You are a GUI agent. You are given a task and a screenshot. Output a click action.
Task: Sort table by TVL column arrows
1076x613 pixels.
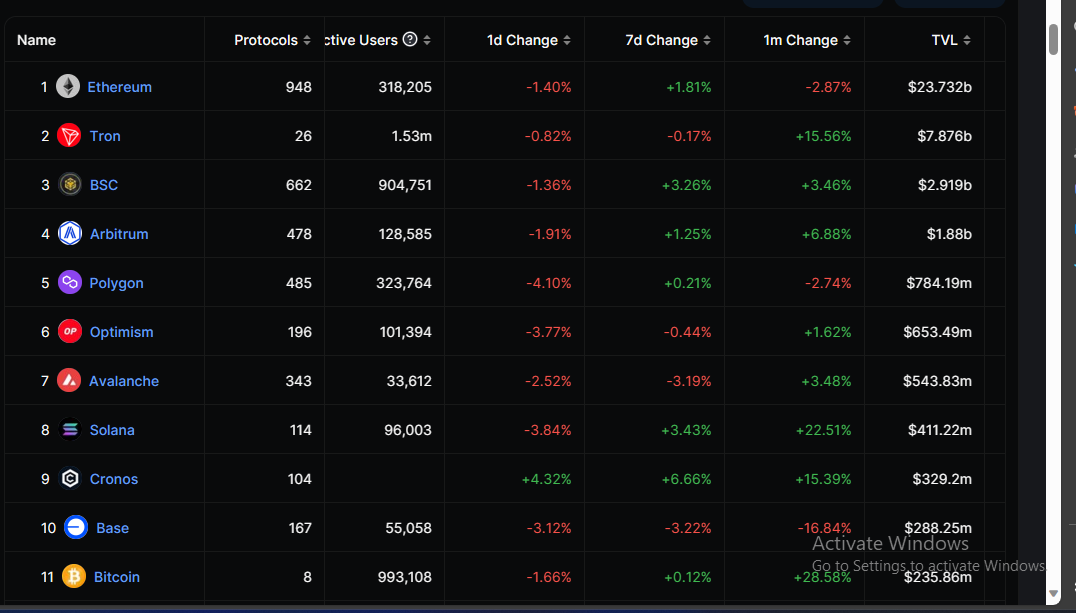[x=967, y=41]
